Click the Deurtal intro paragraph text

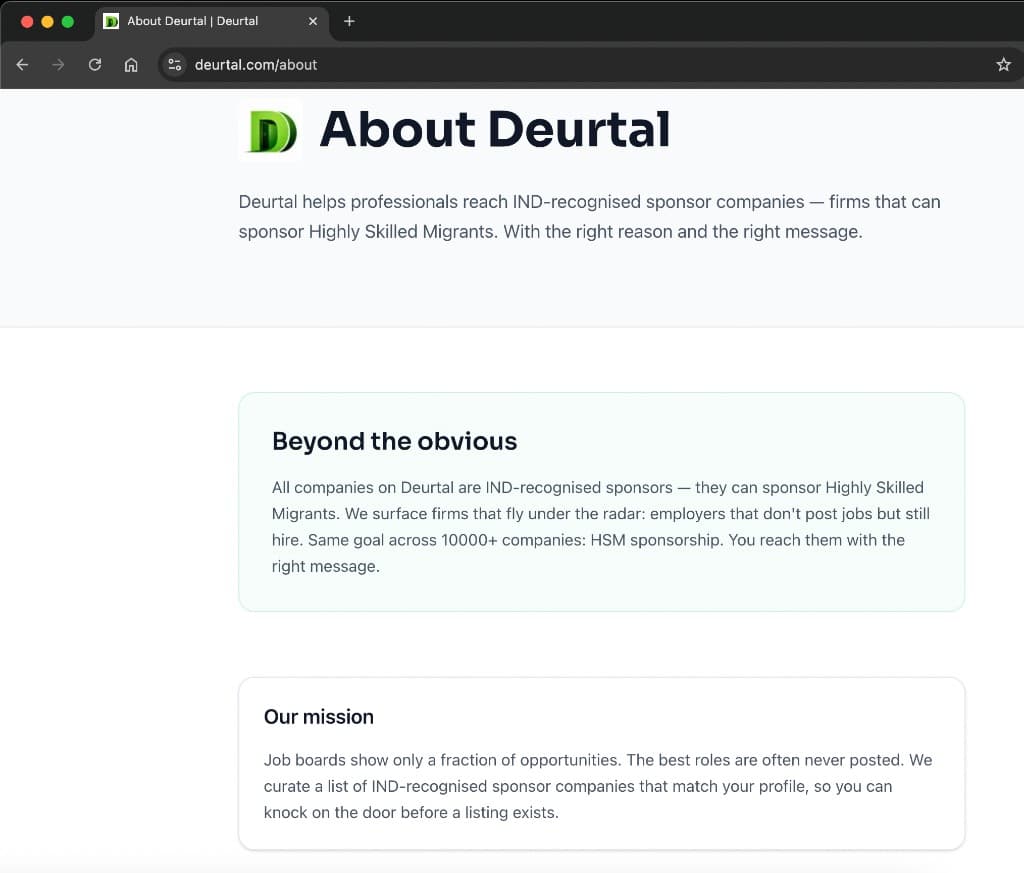[588, 216]
